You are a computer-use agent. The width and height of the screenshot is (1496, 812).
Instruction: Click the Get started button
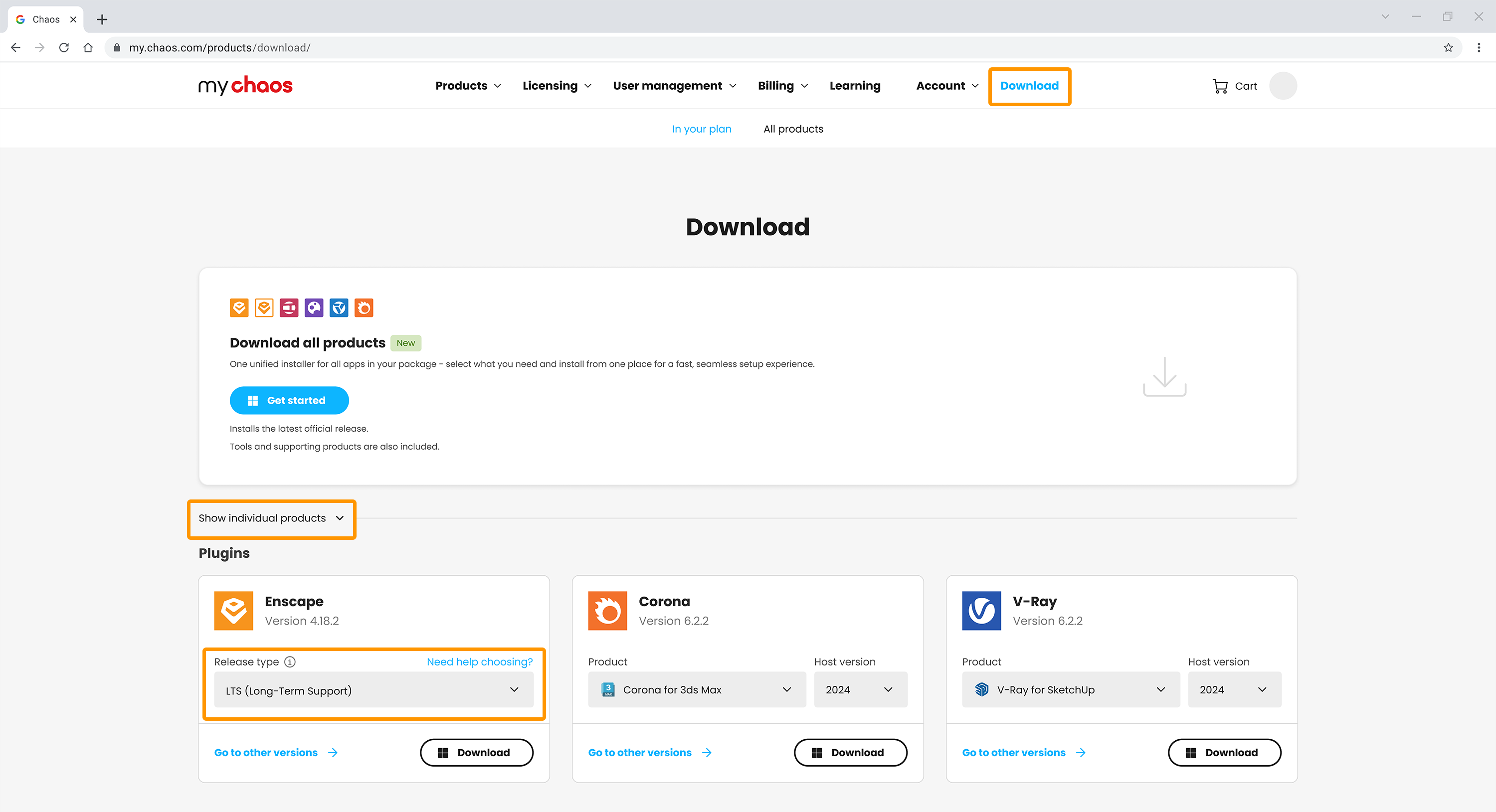click(x=289, y=400)
